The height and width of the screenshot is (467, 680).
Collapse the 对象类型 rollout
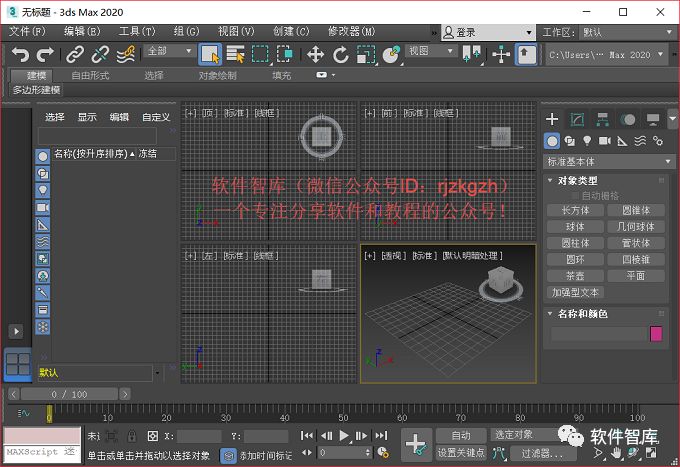[x=550, y=180]
